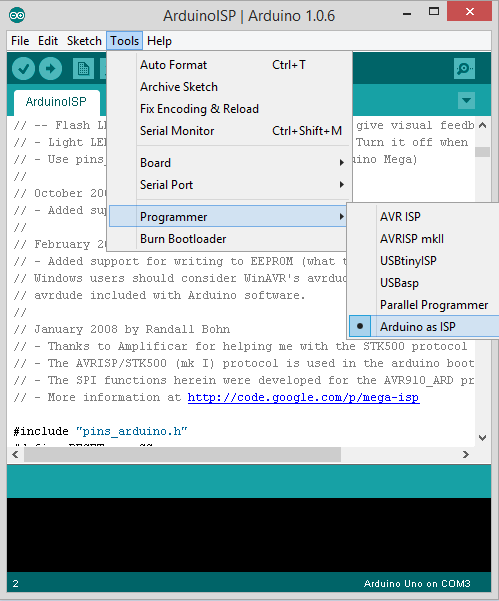Image resolution: width=499 pixels, height=601 pixels.
Task: Minimize the Arduino window
Action: [x=407, y=13]
